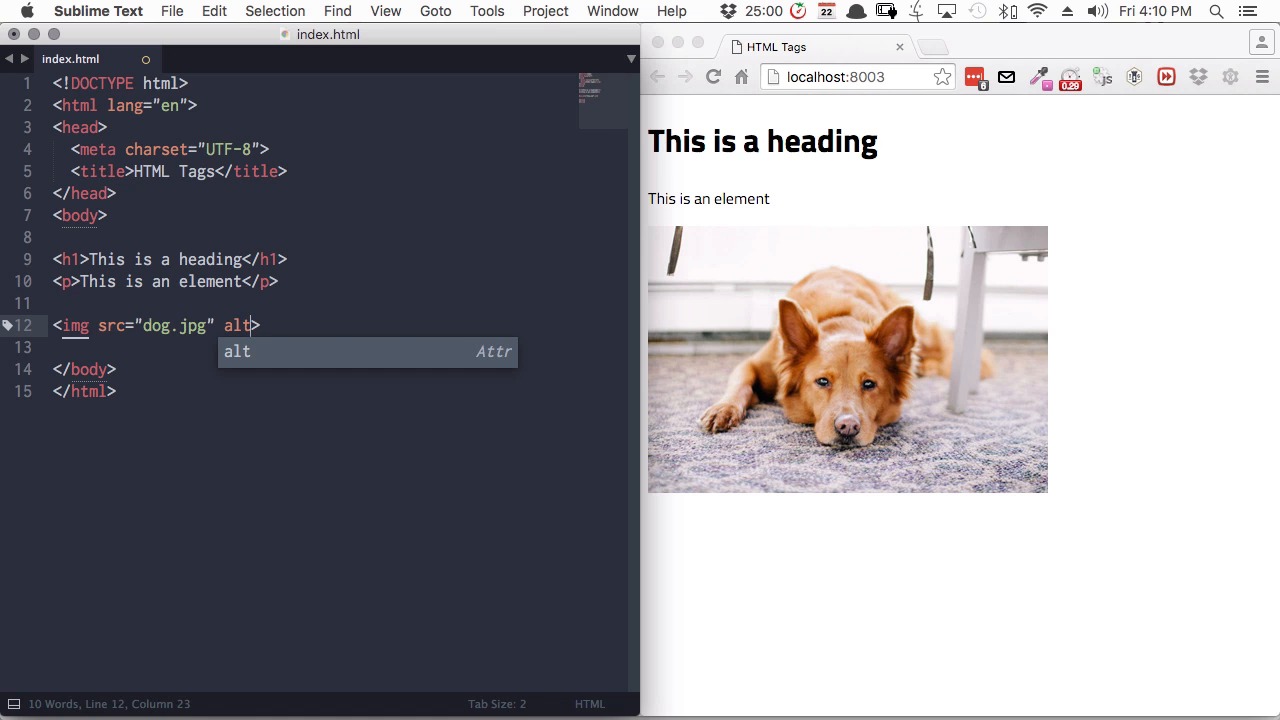Image resolution: width=1280 pixels, height=720 pixels.
Task: Open the Wi-Fi menu
Action: coord(1037,11)
